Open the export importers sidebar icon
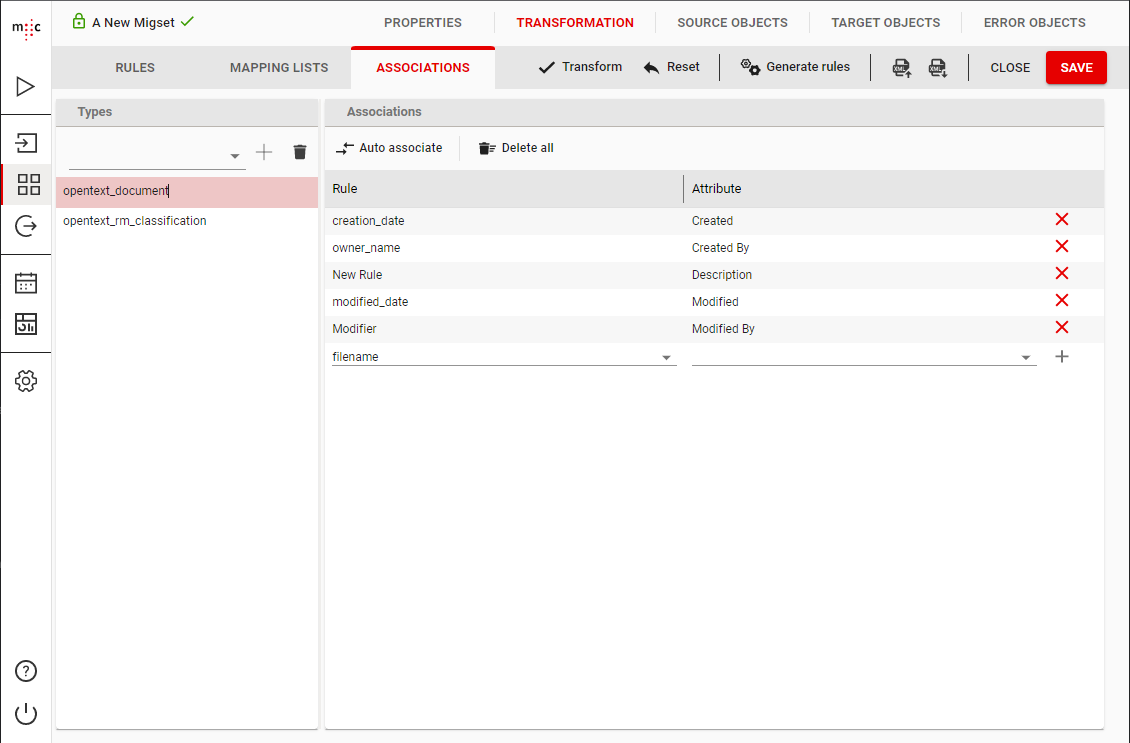The width and height of the screenshot is (1130, 743). (x=26, y=226)
